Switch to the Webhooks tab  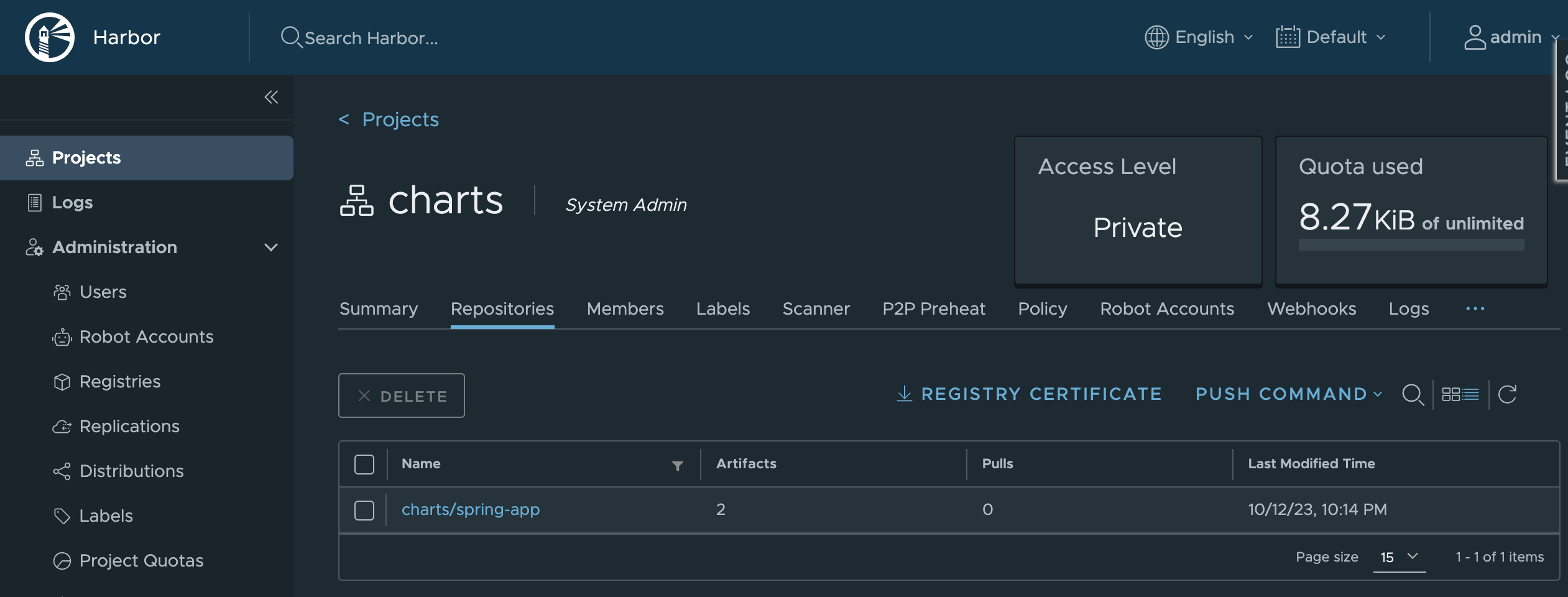pos(1312,308)
